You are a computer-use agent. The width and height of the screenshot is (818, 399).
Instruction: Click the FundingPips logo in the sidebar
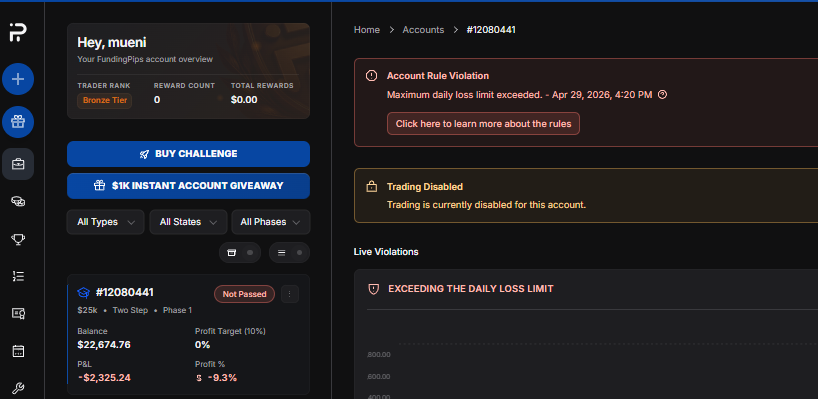coord(18,33)
